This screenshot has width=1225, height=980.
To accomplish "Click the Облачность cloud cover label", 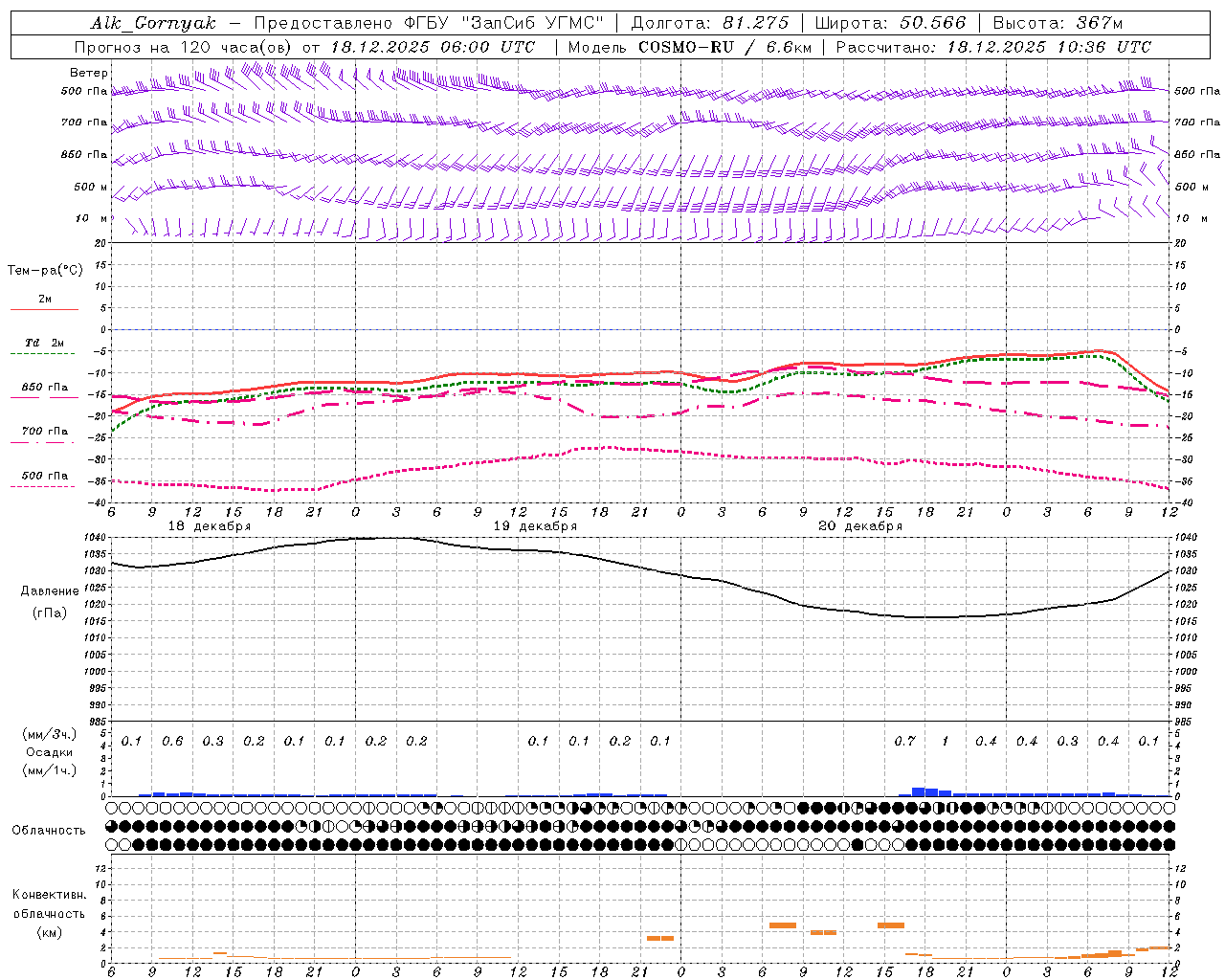I will tap(49, 830).
